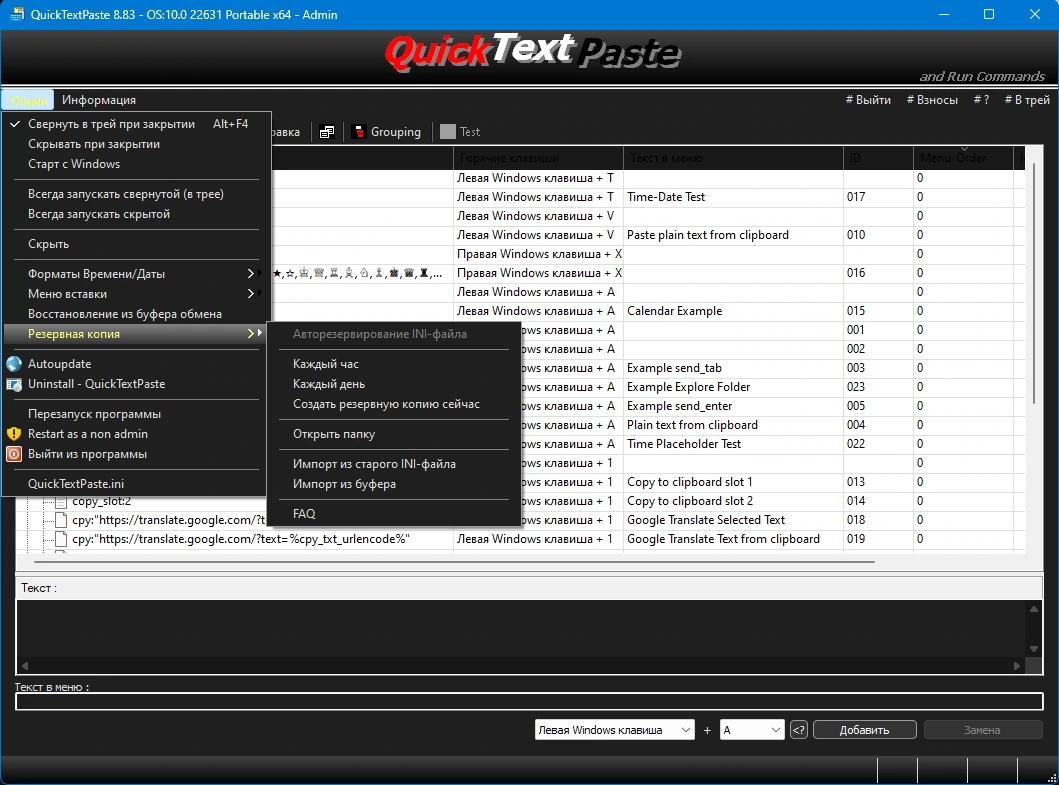The image size is (1059, 785).
Task: Click the # ? help link
Action: (981, 100)
